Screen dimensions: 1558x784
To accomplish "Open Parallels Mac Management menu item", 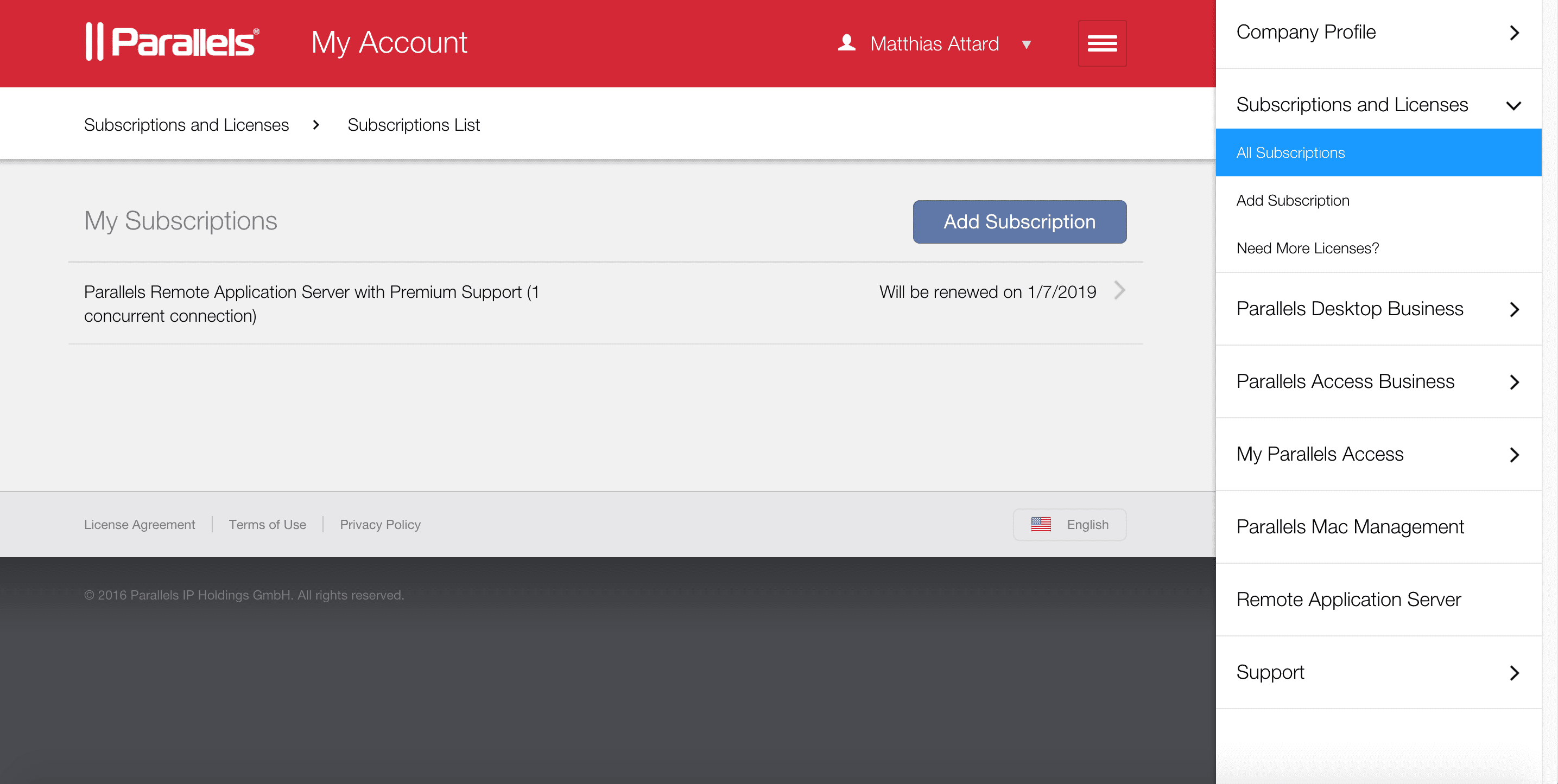I will click(x=1378, y=526).
